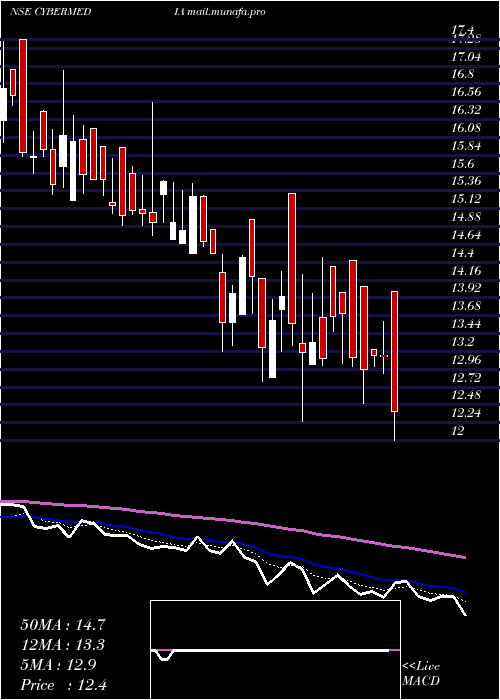The width and height of the screenshot is (500, 700).
Task: Click the MACD inset chart box
Action: click(x=275, y=650)
